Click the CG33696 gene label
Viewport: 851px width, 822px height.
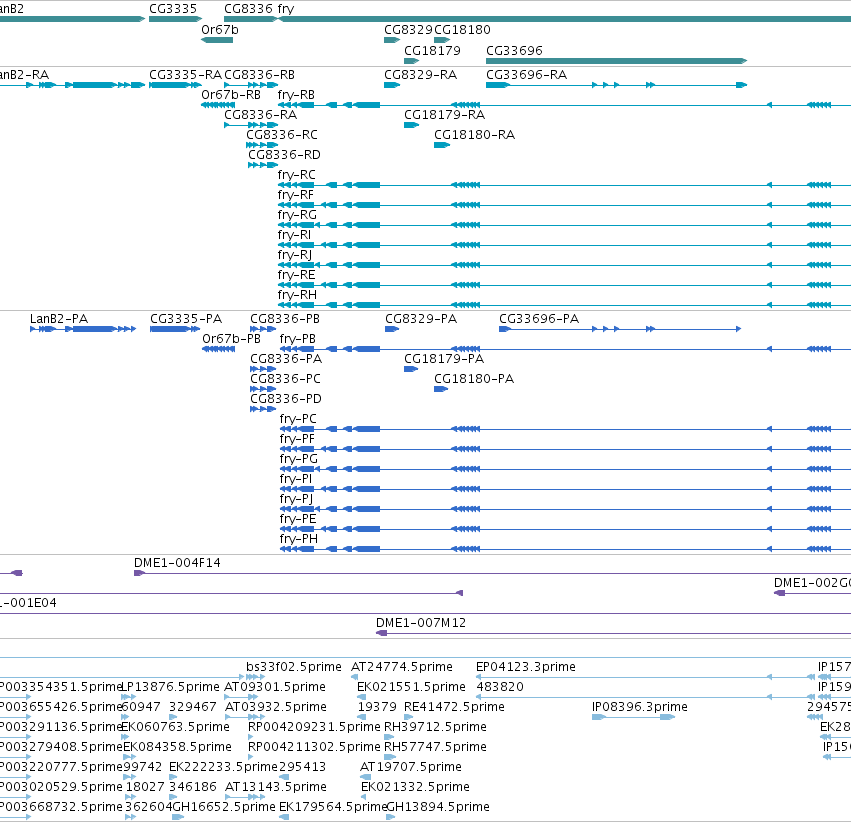pos(515,51)
